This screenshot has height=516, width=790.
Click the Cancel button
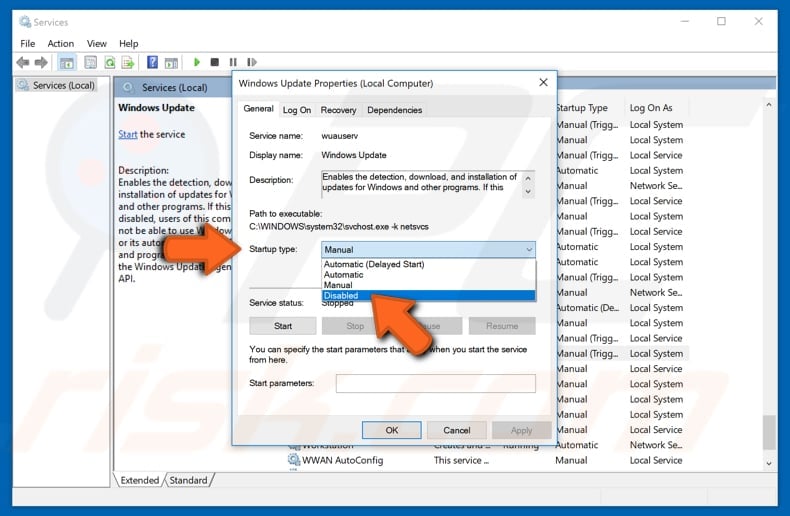coord(456,430)
